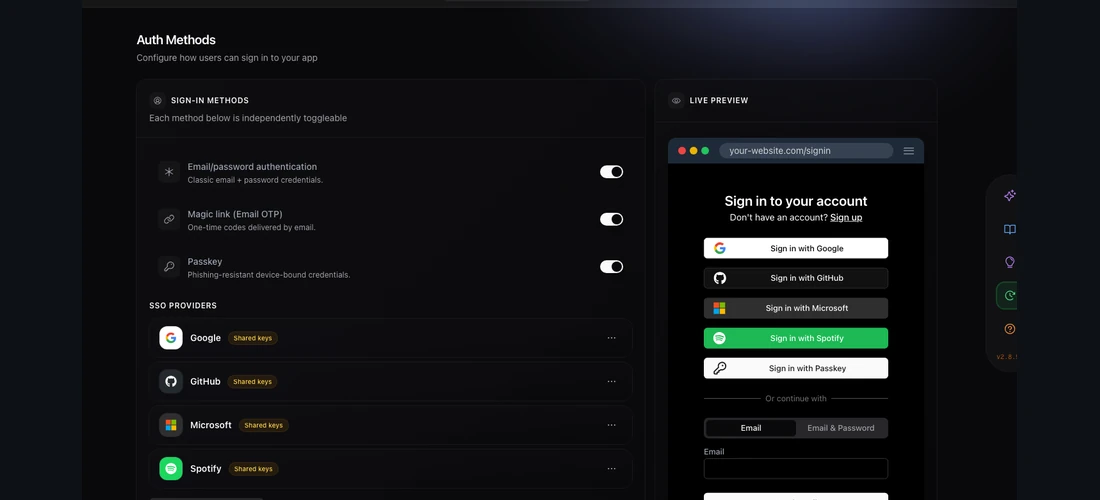
Task: Open the book documentation icon in side dock
Action: point(1010,229)
